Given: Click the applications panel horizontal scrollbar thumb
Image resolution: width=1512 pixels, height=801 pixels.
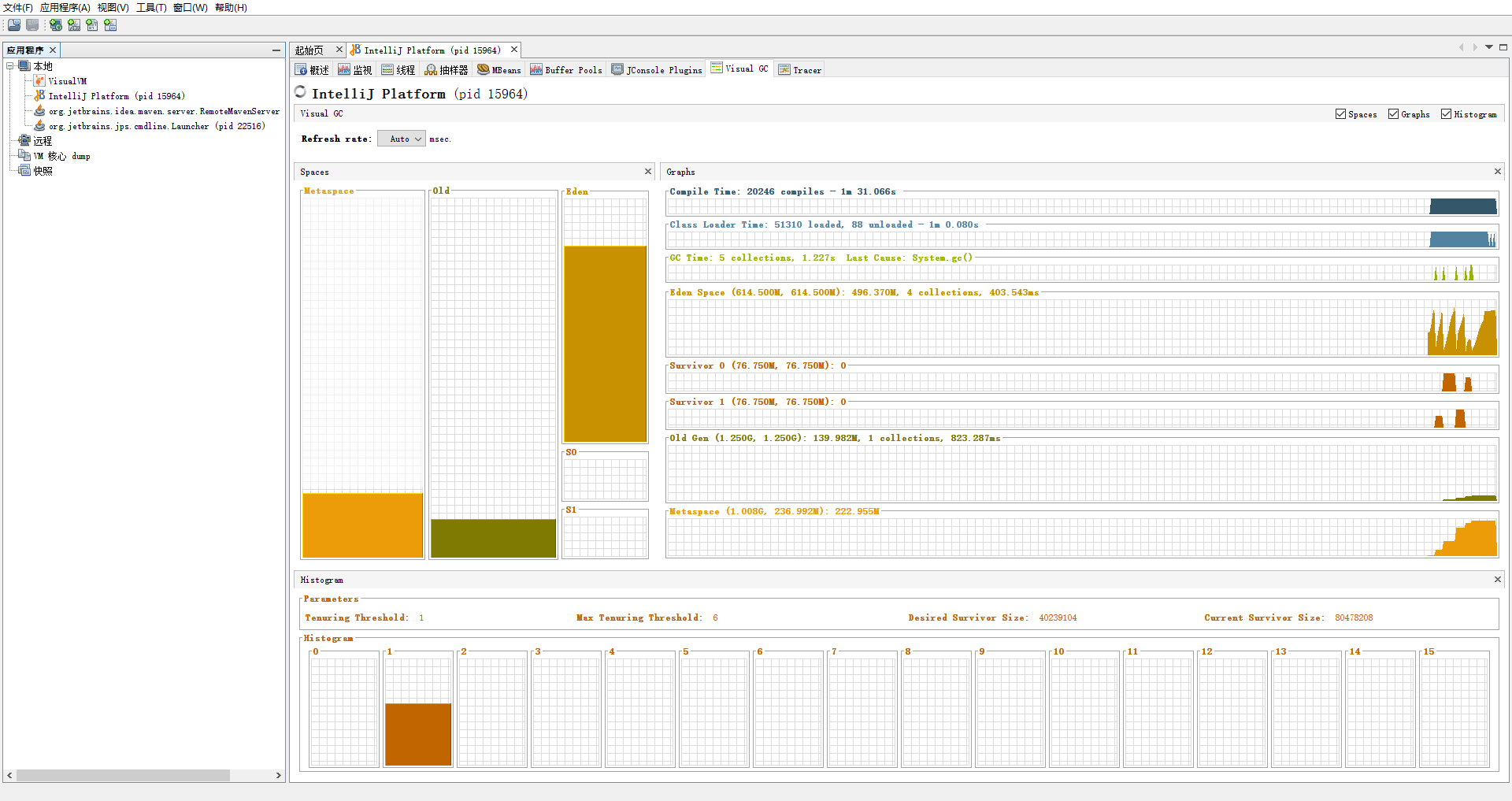Looking at the screenshot, I should point(123,776).
